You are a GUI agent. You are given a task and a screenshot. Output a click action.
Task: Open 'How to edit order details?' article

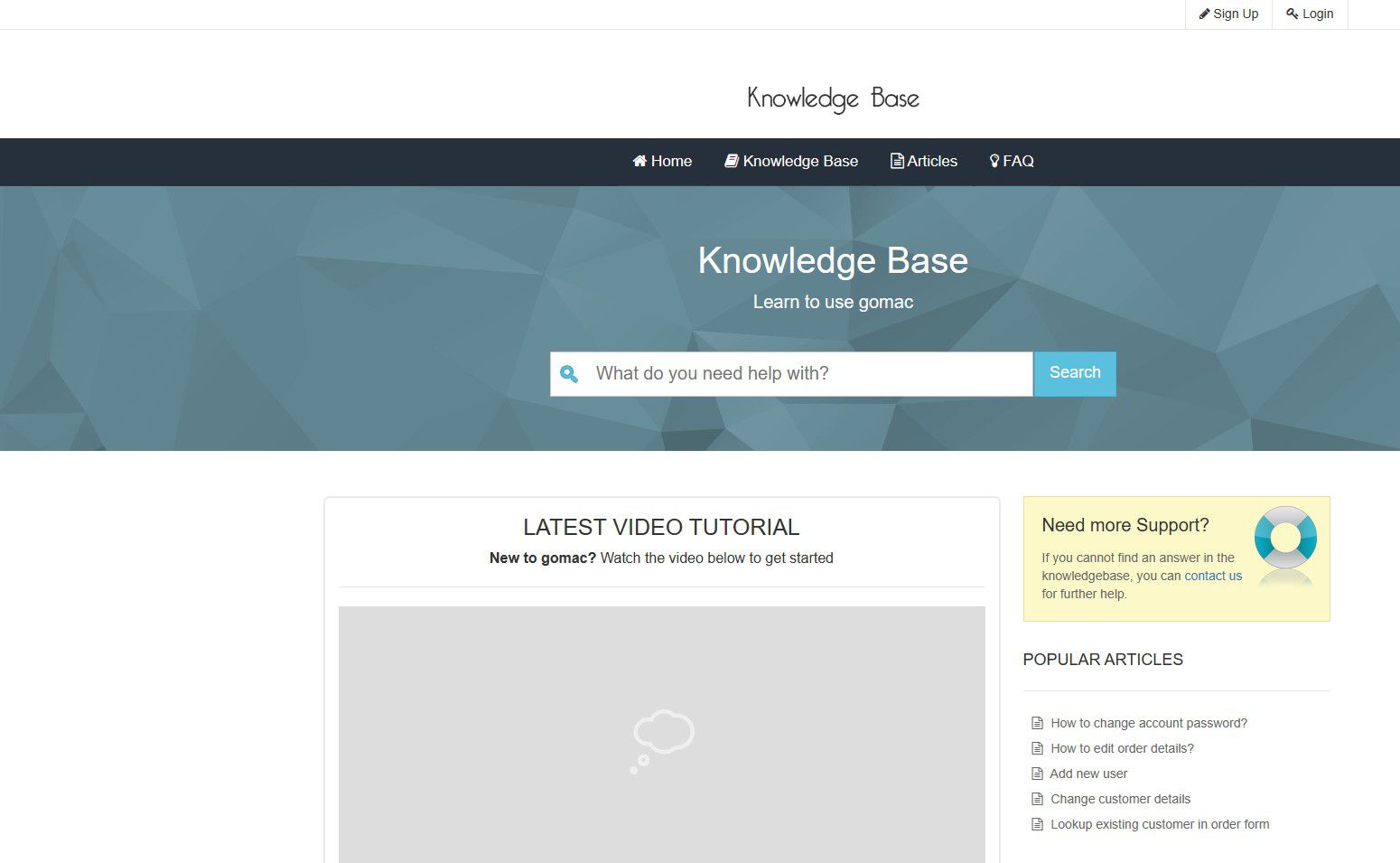(x=1122, y=748)
